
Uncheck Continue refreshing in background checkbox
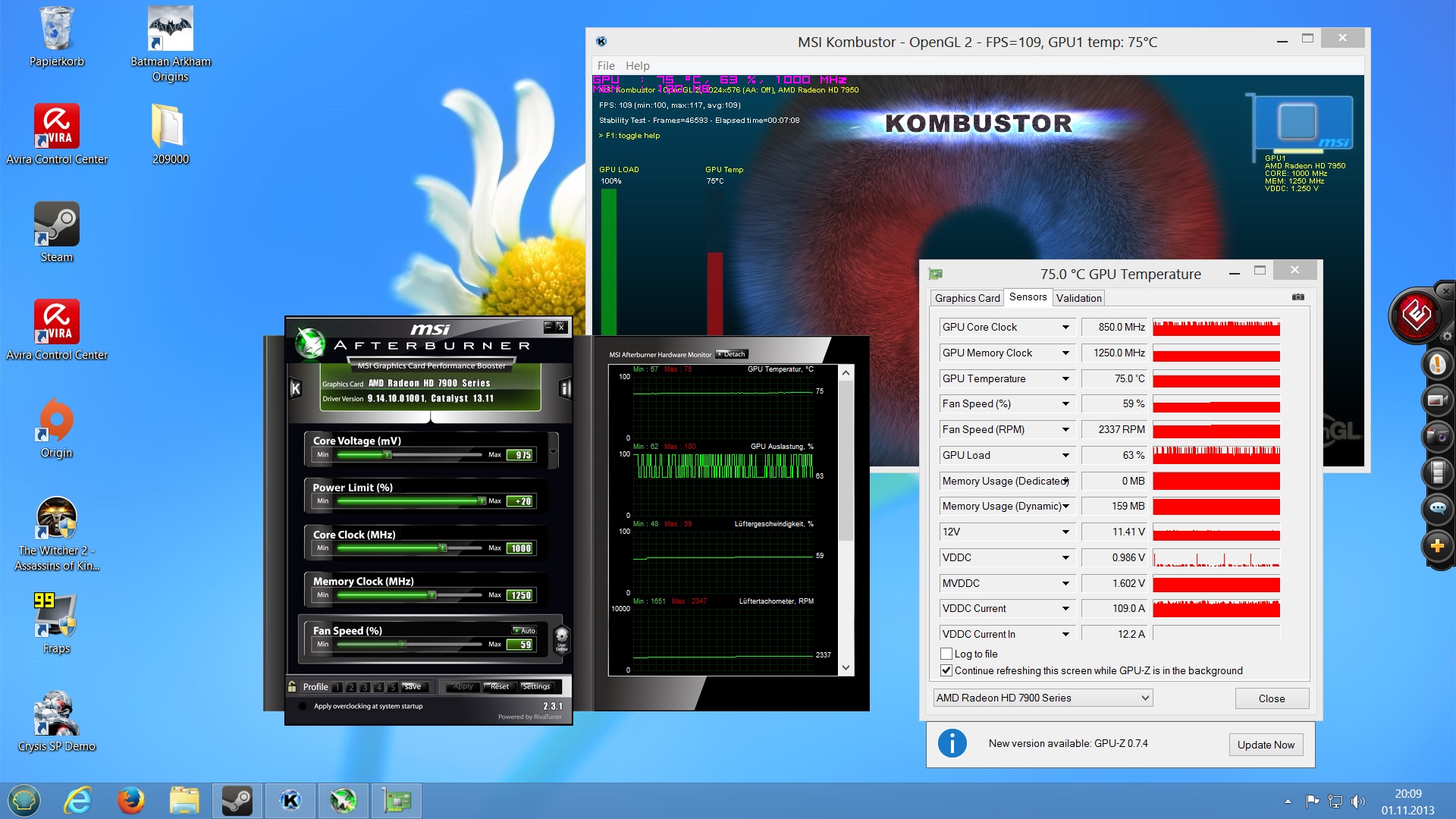coord(946,670)
